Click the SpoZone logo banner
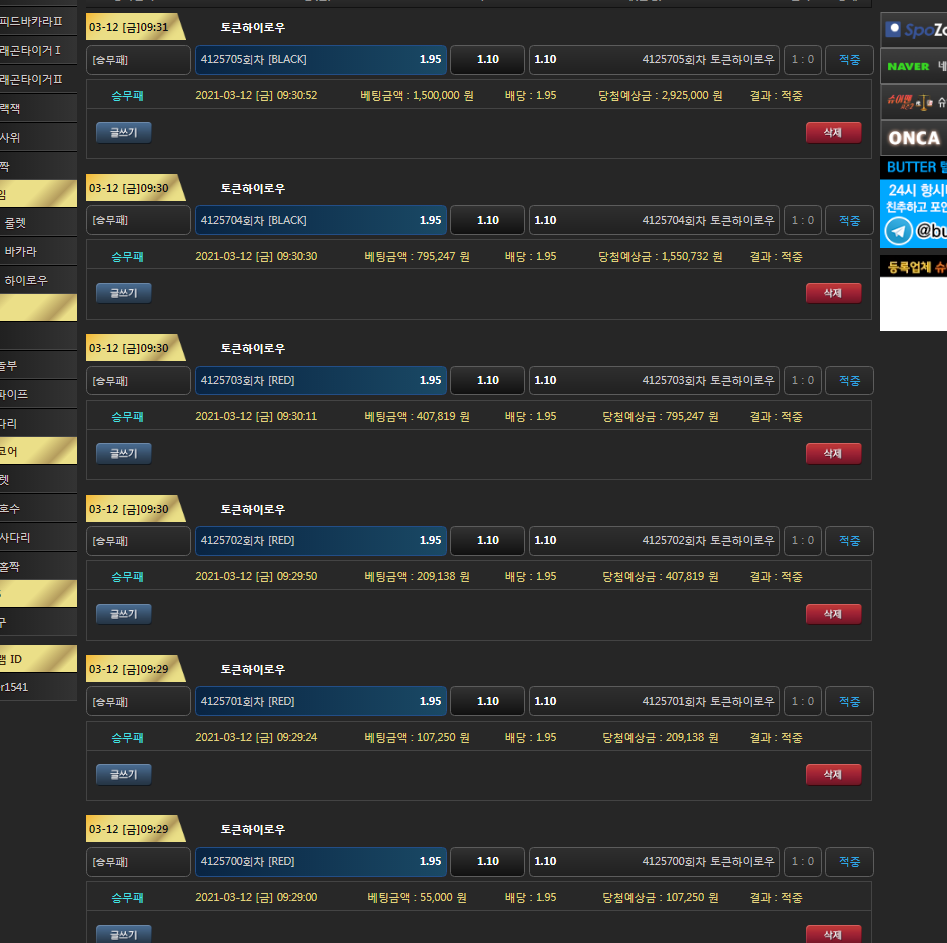This screenshot has width=947, height=943. tap(913, 30)
